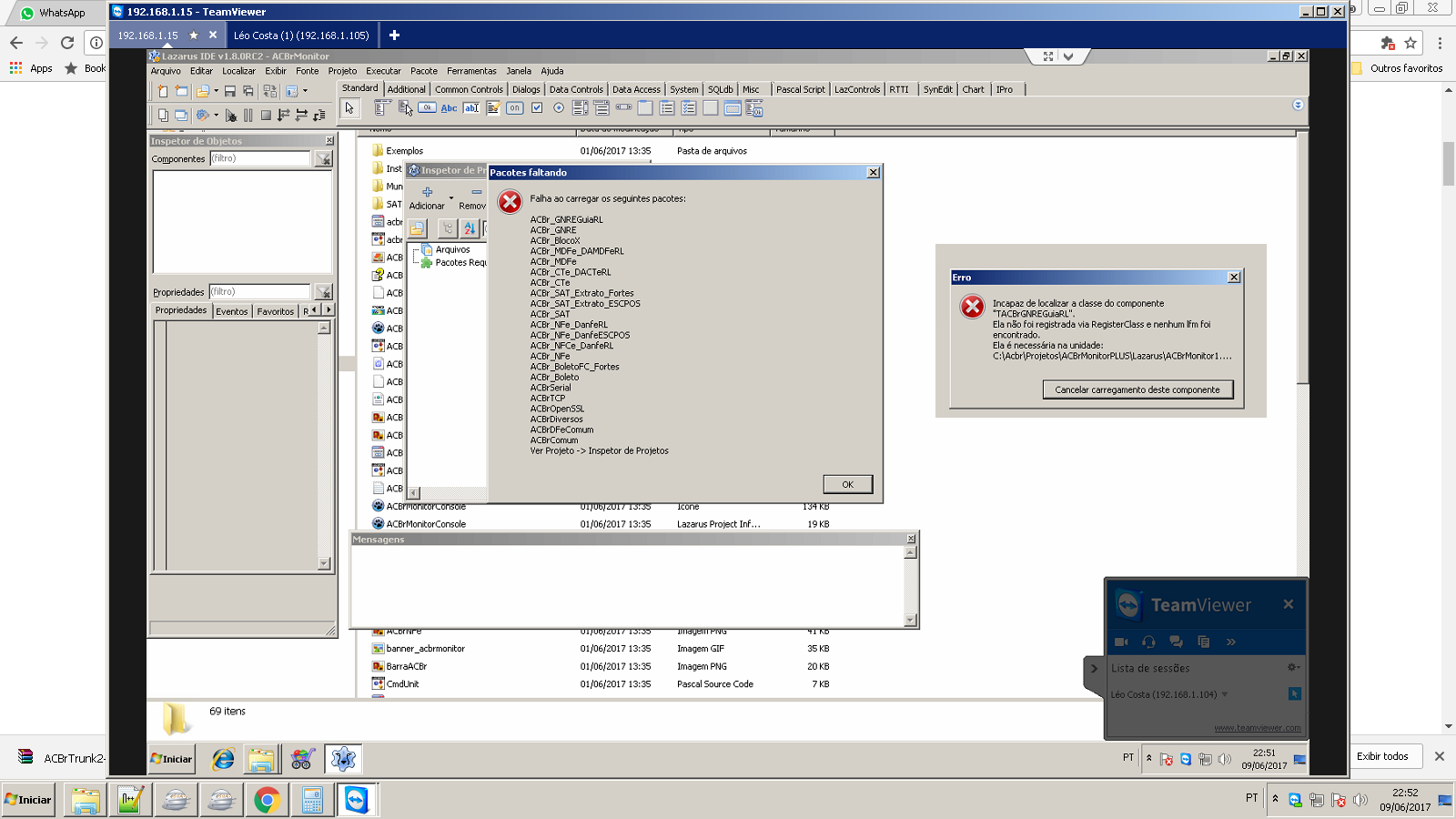Viewport: 1456px width, 819px height.
Task: Select the TCheckBox component in palette
Action: 537,107
